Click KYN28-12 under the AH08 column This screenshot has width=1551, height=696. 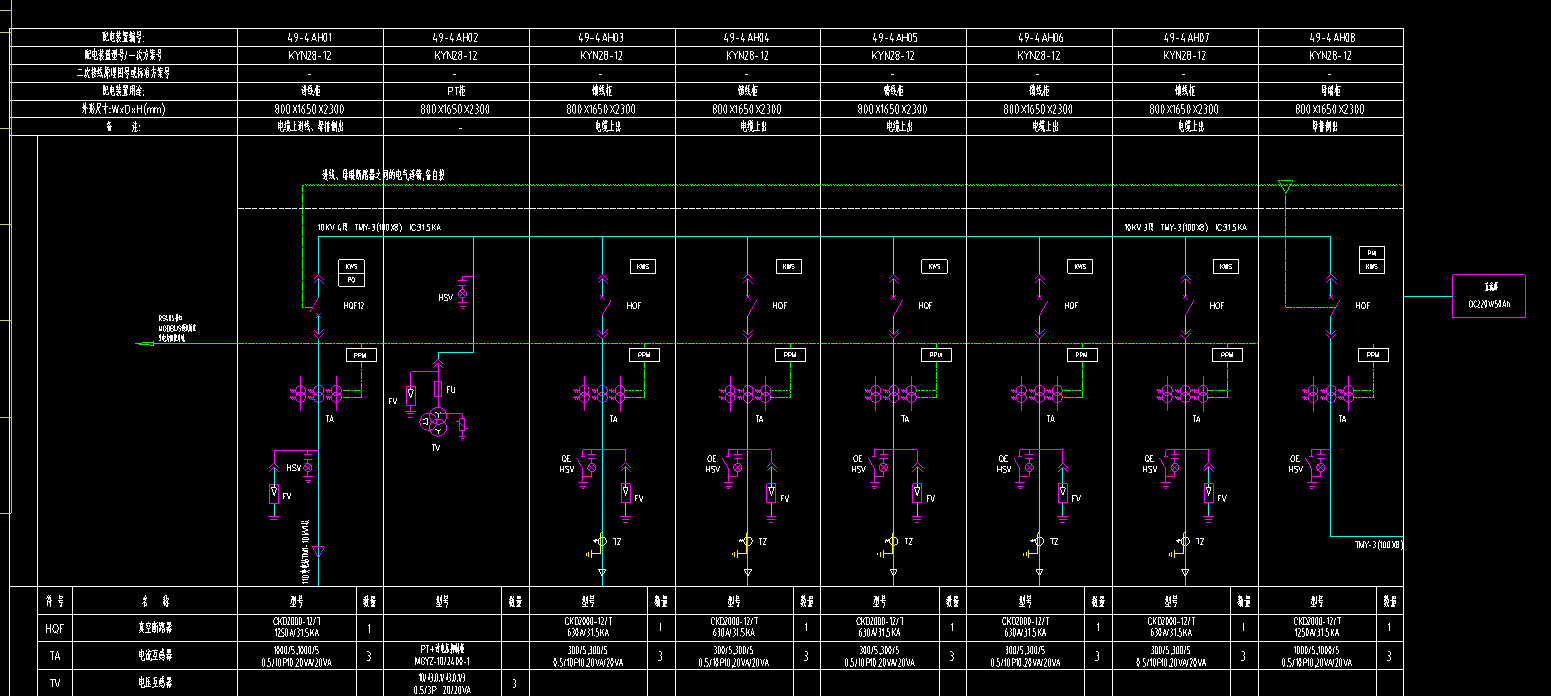coord(1330,55)
